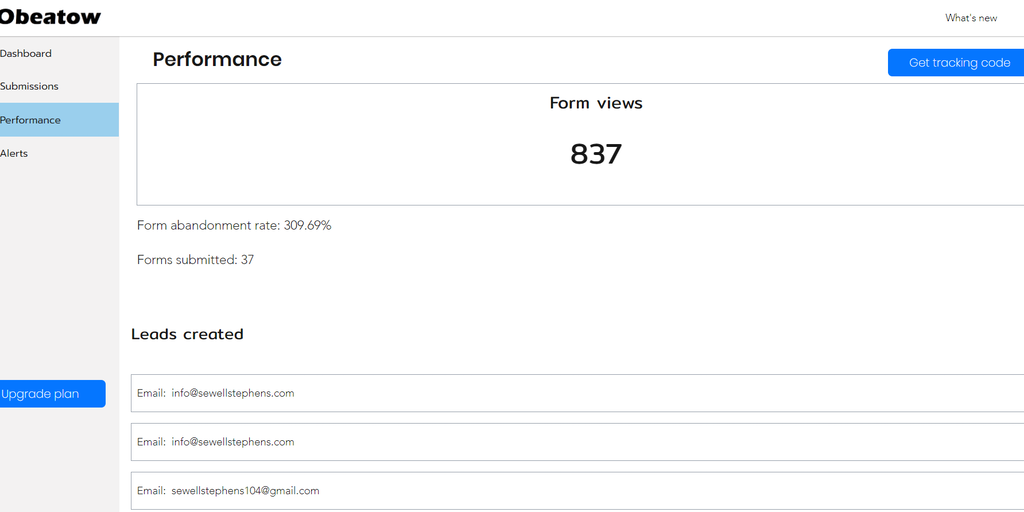Go to Dashboard in the sidebar

coord(26,54)
